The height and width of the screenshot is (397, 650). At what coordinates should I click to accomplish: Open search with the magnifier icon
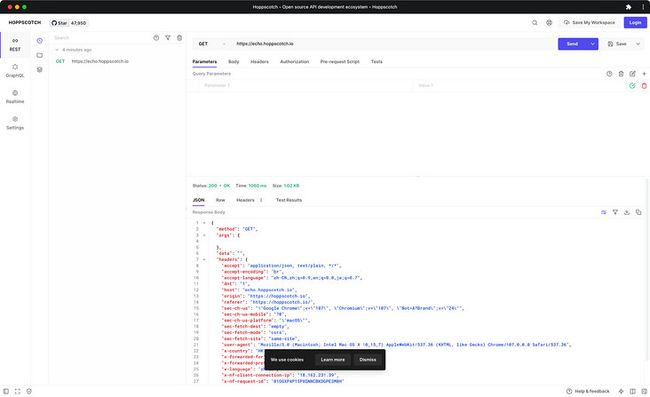coord(535,23)
